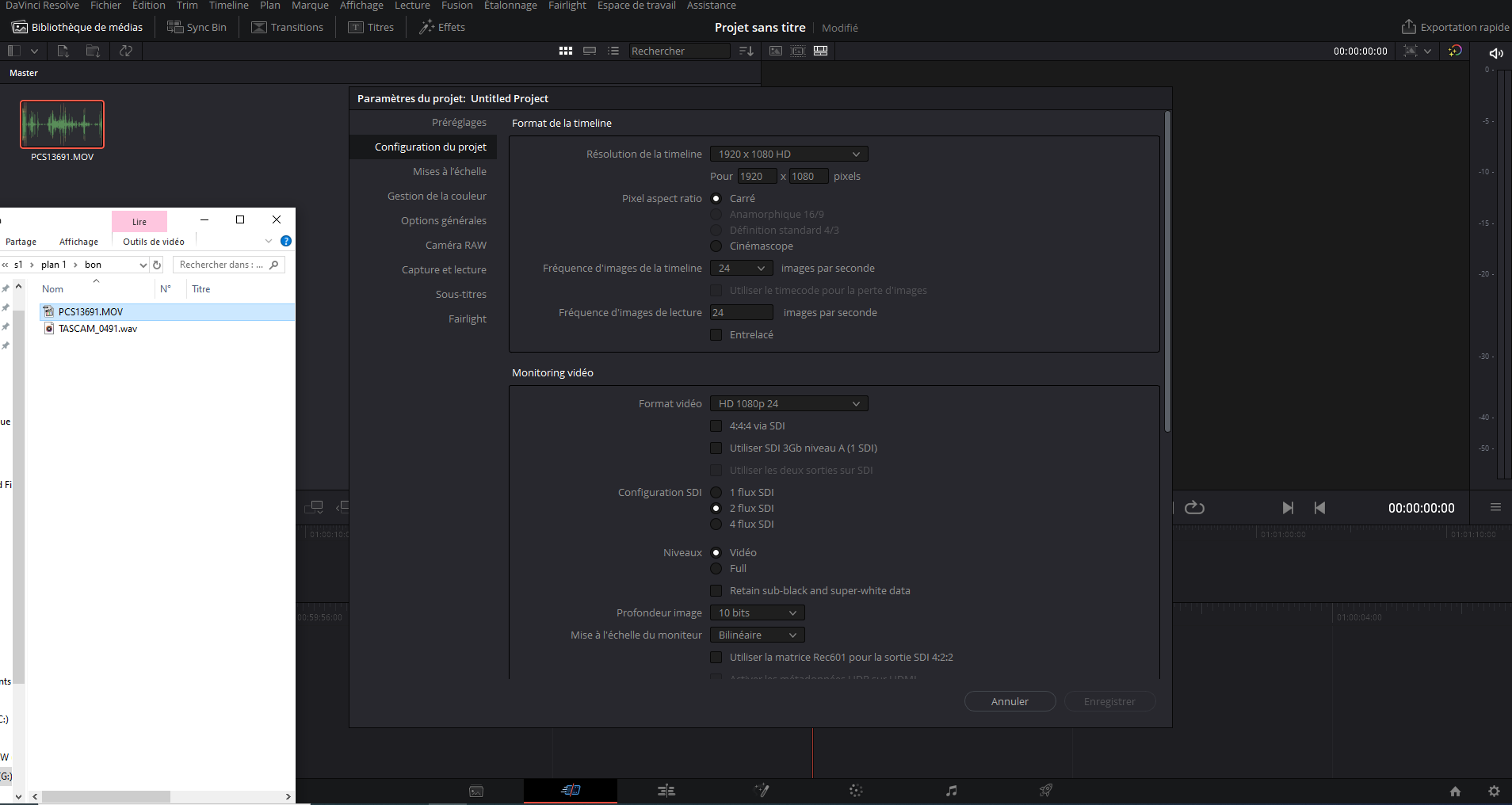This screenshot has width=1512, height=805.
Task: Open the Format vidéo dropdown
Action: [788, 404]
